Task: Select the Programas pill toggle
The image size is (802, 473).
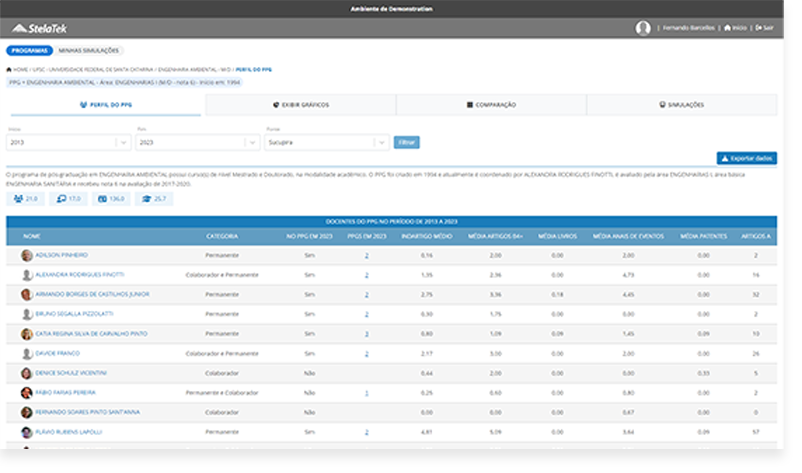Action: click(28, 50)
